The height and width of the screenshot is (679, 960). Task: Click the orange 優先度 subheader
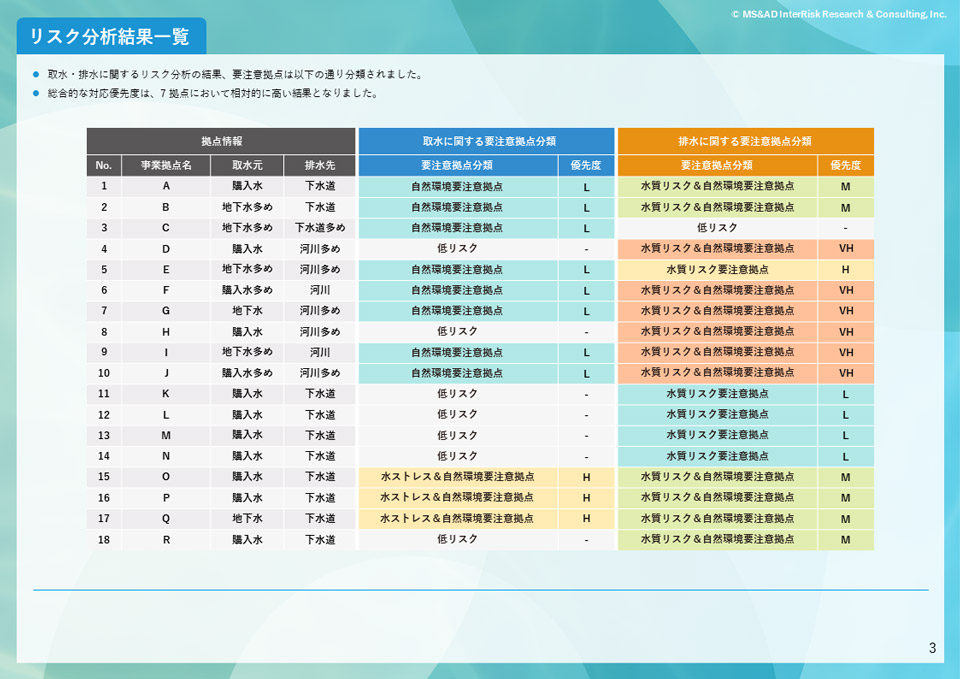point(846,165)
